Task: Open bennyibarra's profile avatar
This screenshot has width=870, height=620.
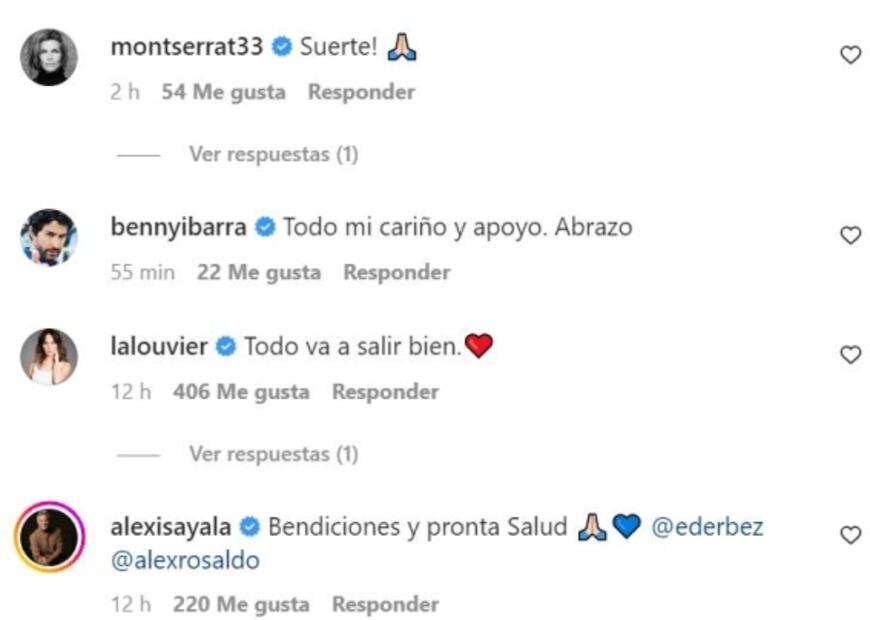Action: click(49, 237)
